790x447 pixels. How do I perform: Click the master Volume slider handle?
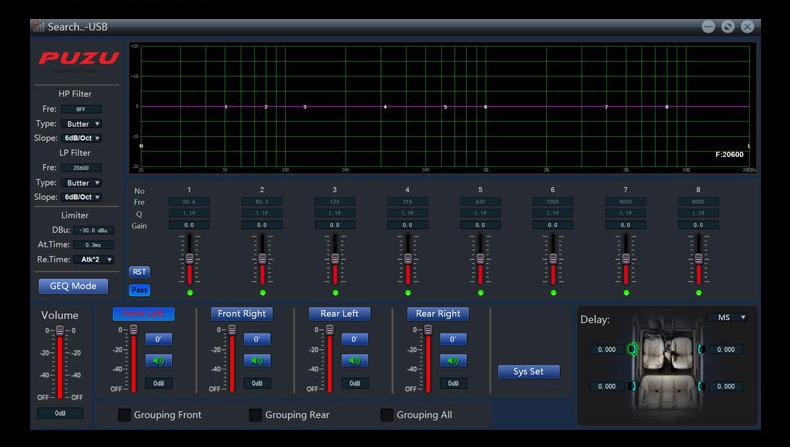(60, 331)
